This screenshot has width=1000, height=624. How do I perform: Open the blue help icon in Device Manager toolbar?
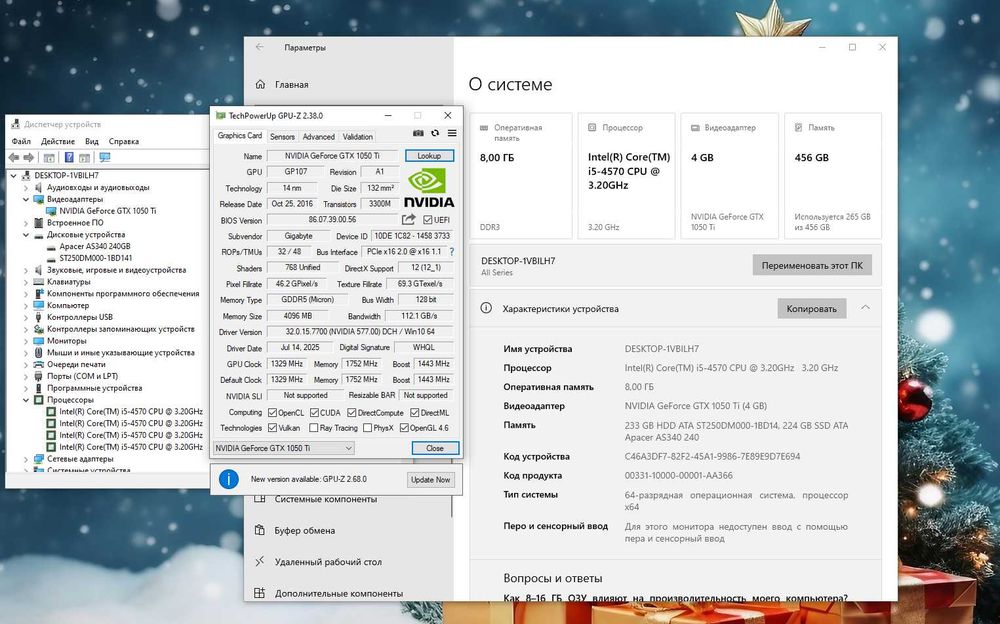click(x=69, y=157)
